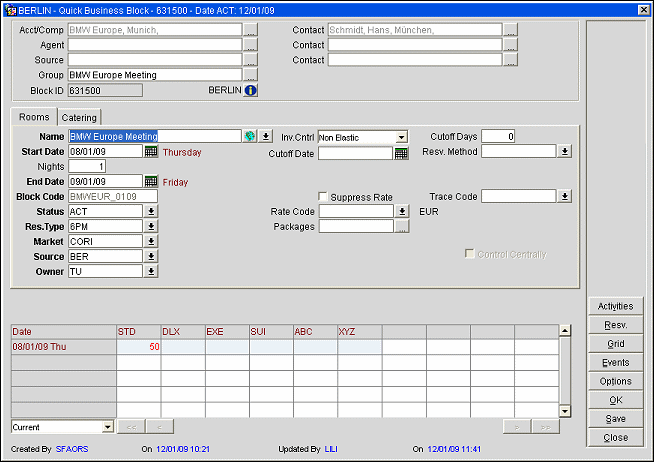Viewport: 654px width, 462px height.
Task: Open the Packages ellipsis lookup
Action: click(401, 227)
